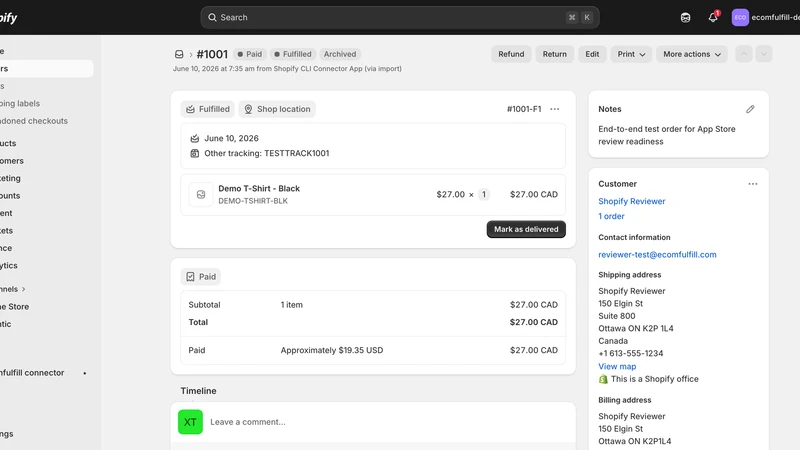Viewport: 800px width, 450px height.
Task: Click the SKU text DEMO-TSHIRT-BLK
Action: click(x=253, y=201)
